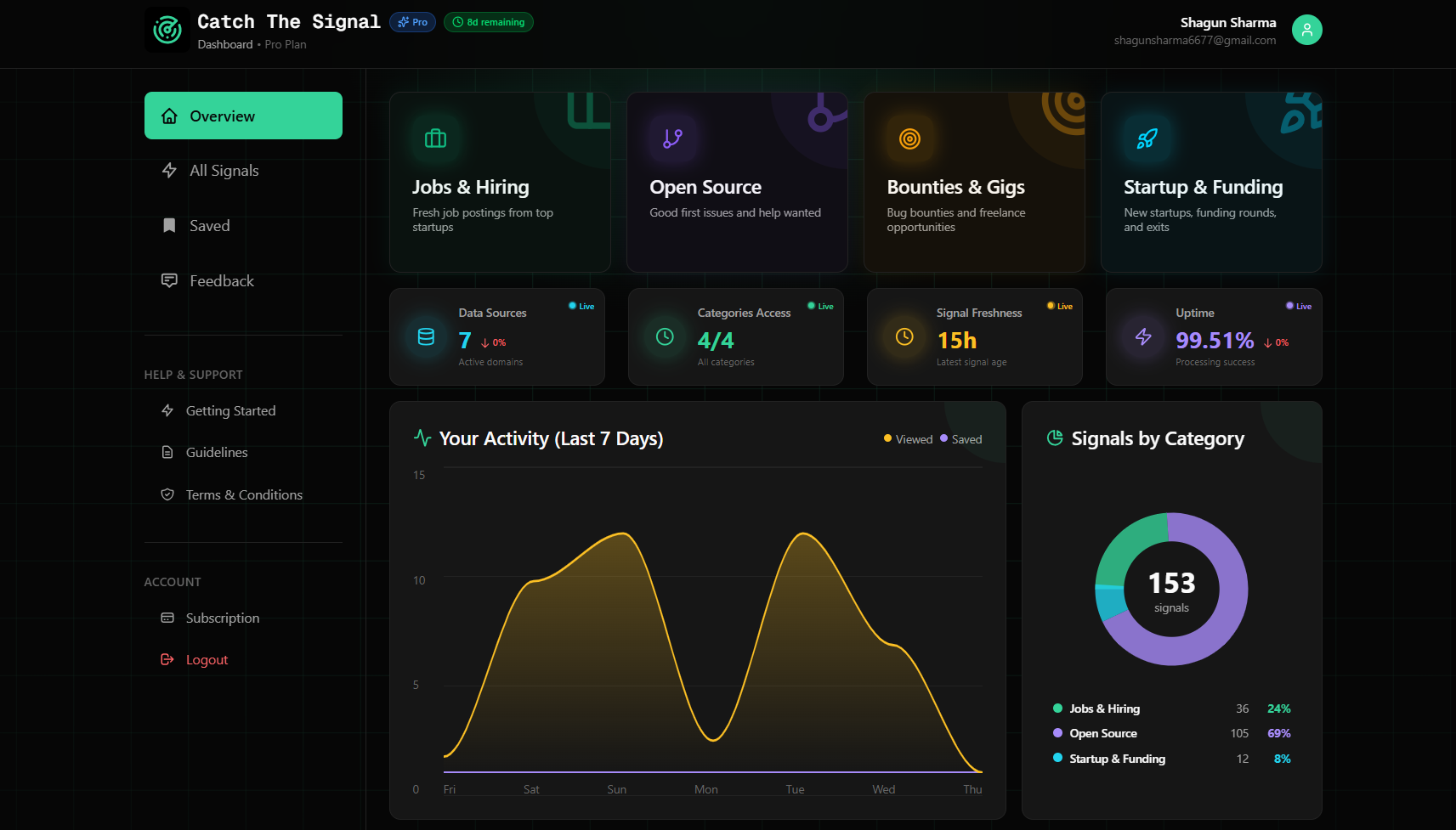Click the rocket icon on Startup & Funding card
1456x830 pixels.
1147,137
